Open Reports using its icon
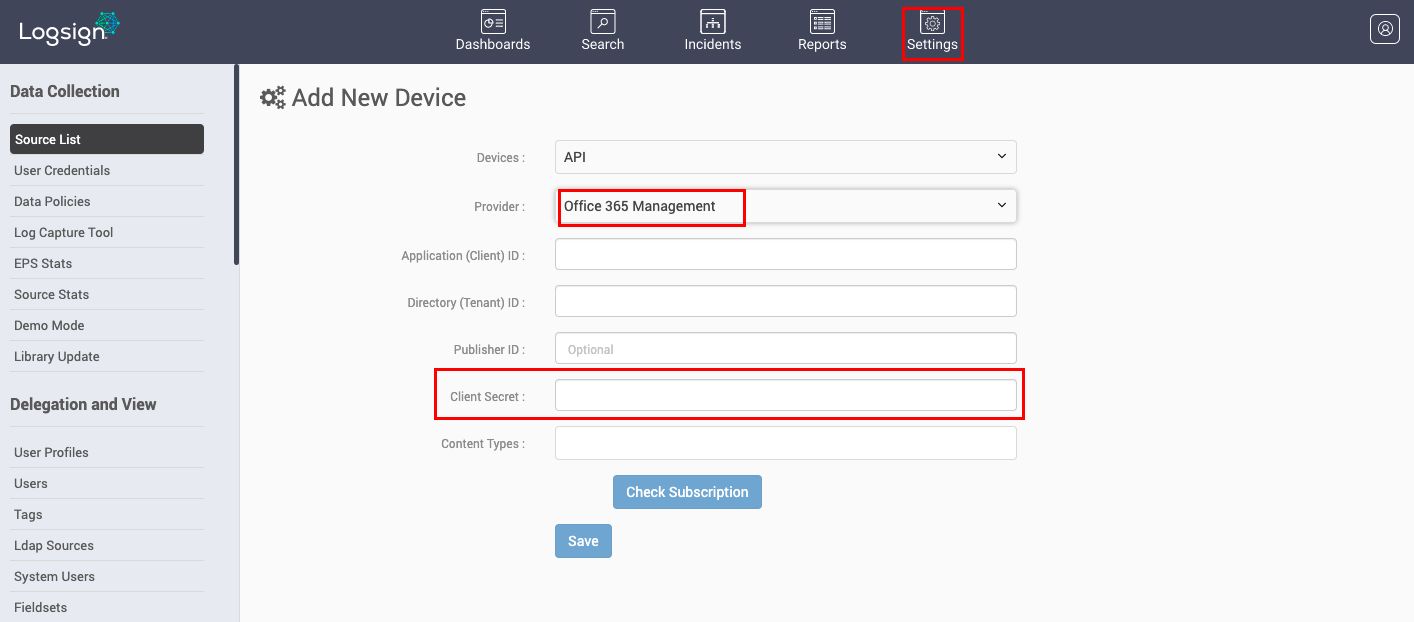Screen dimensions: 1414x622 point(821,29)
